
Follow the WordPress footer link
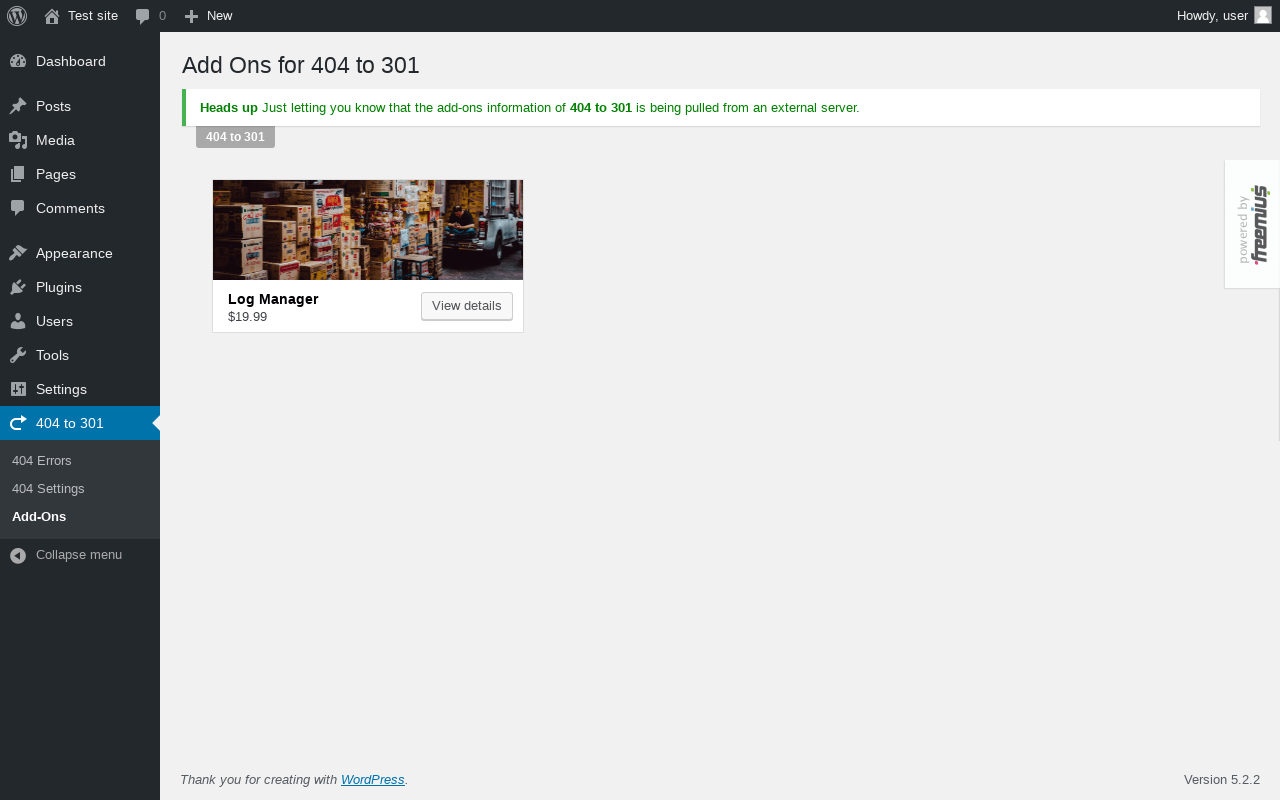coord(373,780)
